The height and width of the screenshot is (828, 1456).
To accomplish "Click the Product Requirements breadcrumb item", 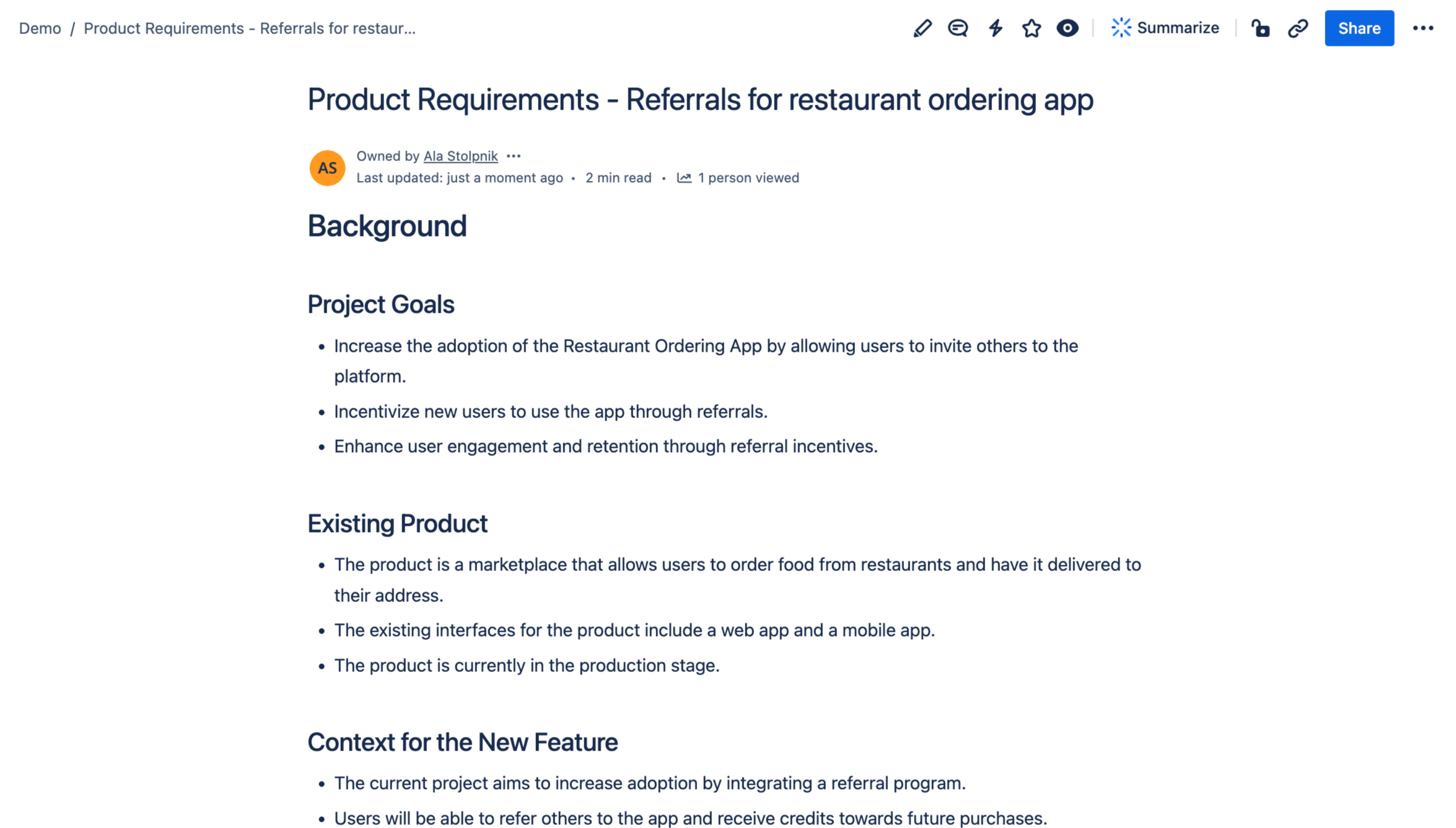I will [250, 28].
